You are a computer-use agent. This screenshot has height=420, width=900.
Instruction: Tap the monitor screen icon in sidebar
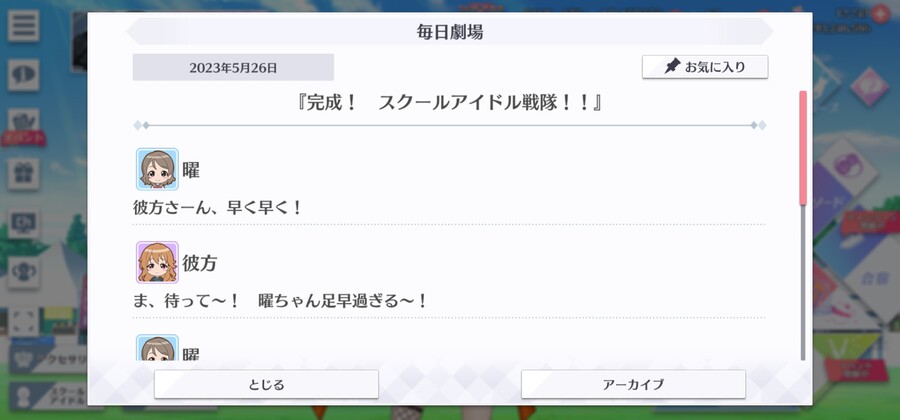(24, 223)
